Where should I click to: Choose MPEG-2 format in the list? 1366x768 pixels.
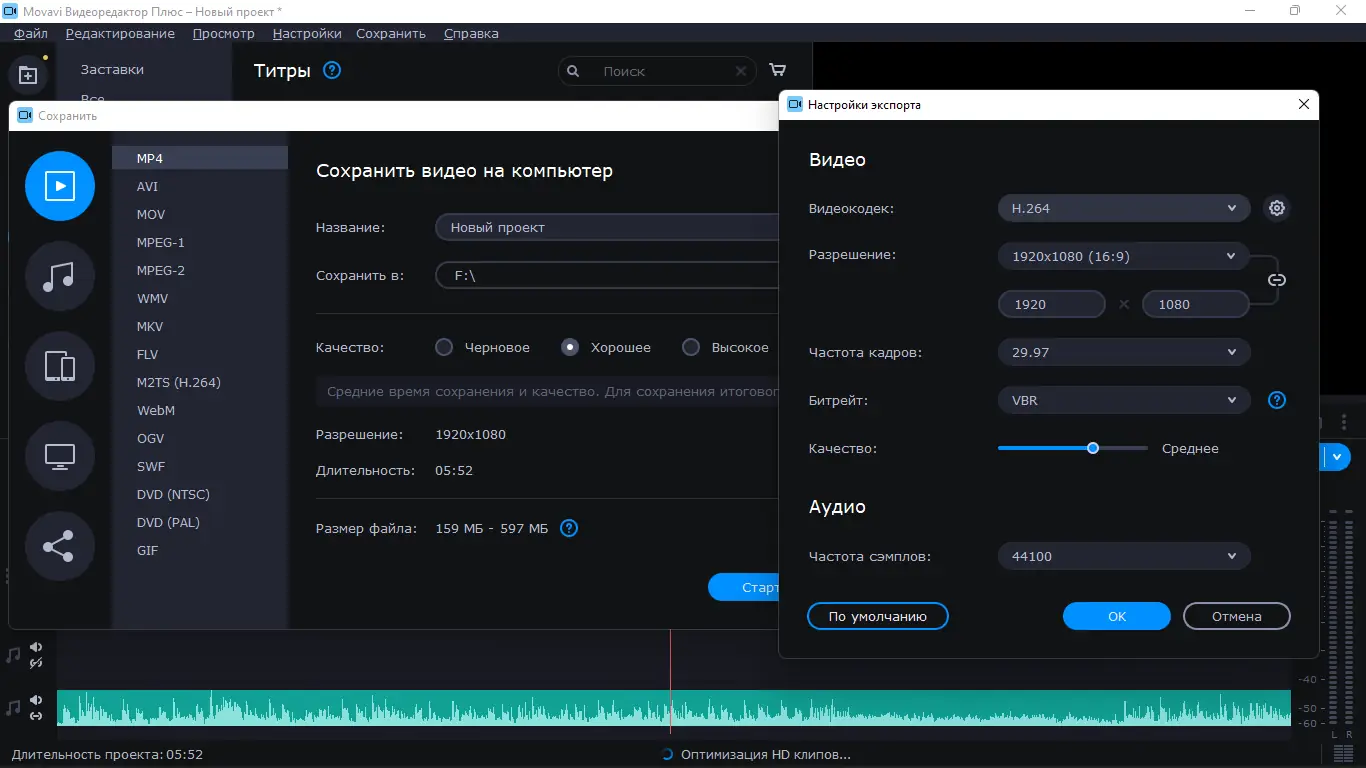click(200, 270)
